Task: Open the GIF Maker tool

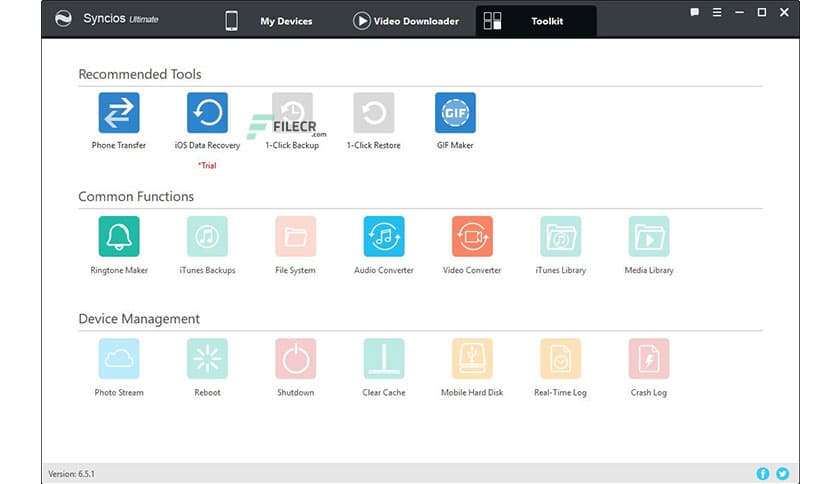Action: point(455,112)
